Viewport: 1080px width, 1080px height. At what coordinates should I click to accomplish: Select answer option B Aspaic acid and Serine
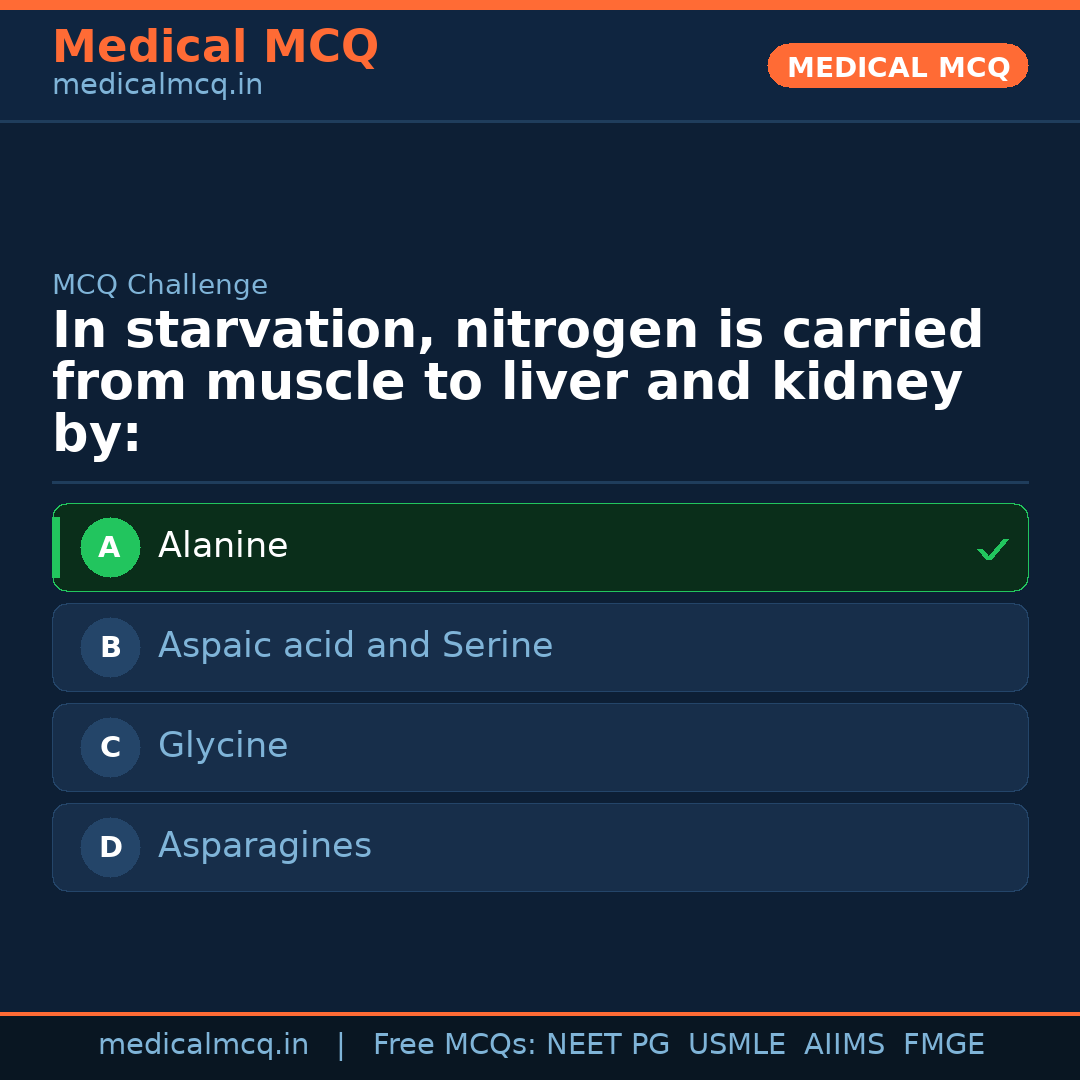pyautogui.click(x=540, y=647)
